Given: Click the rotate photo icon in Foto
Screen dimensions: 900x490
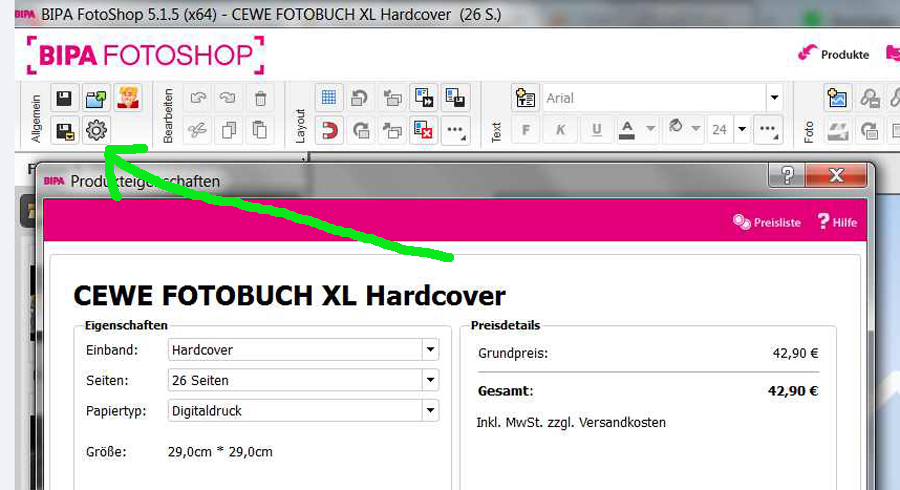Looking at the screenshot, I should (870, 131).
